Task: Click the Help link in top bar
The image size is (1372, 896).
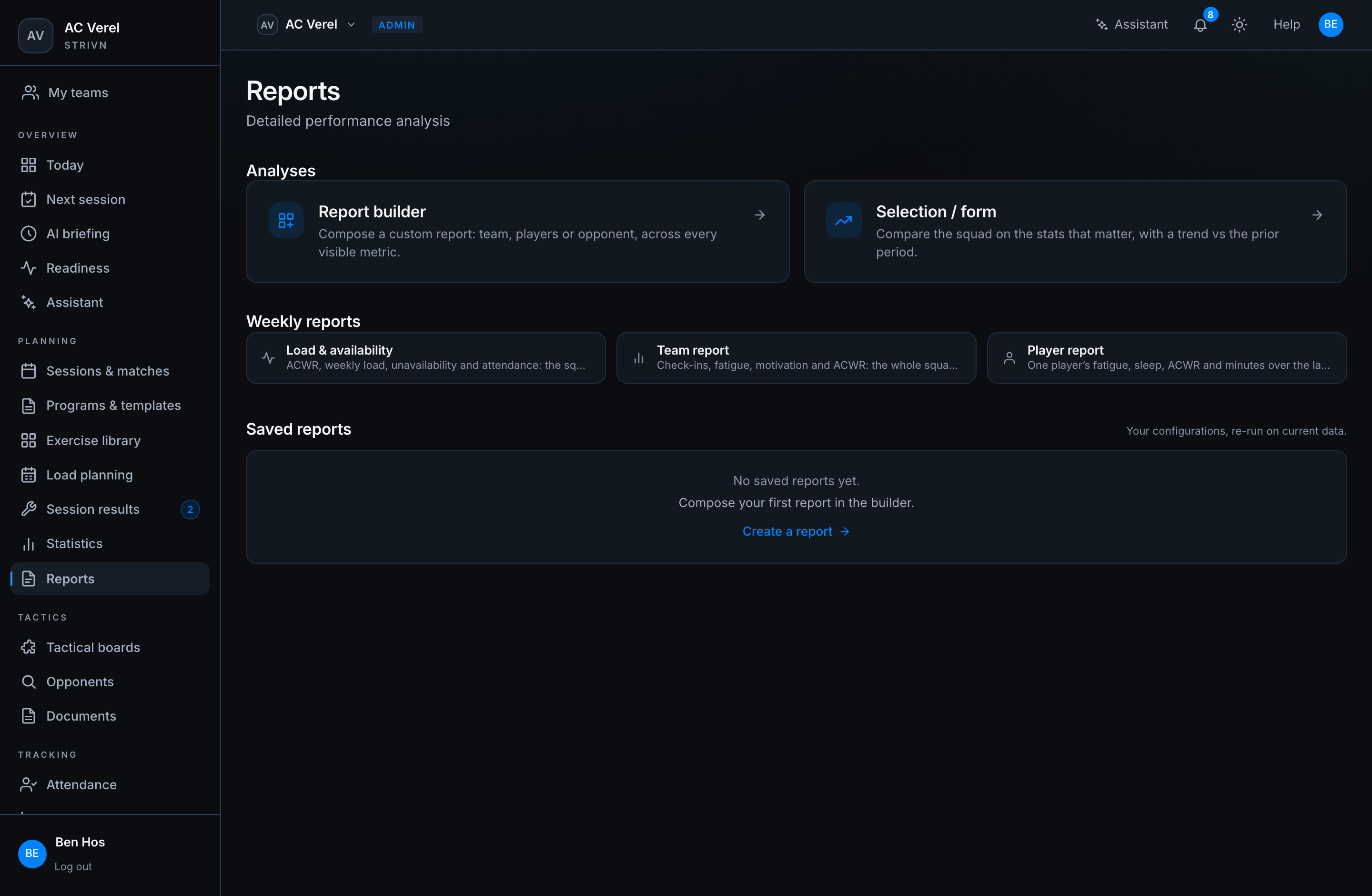Action: coord(1286,25)
